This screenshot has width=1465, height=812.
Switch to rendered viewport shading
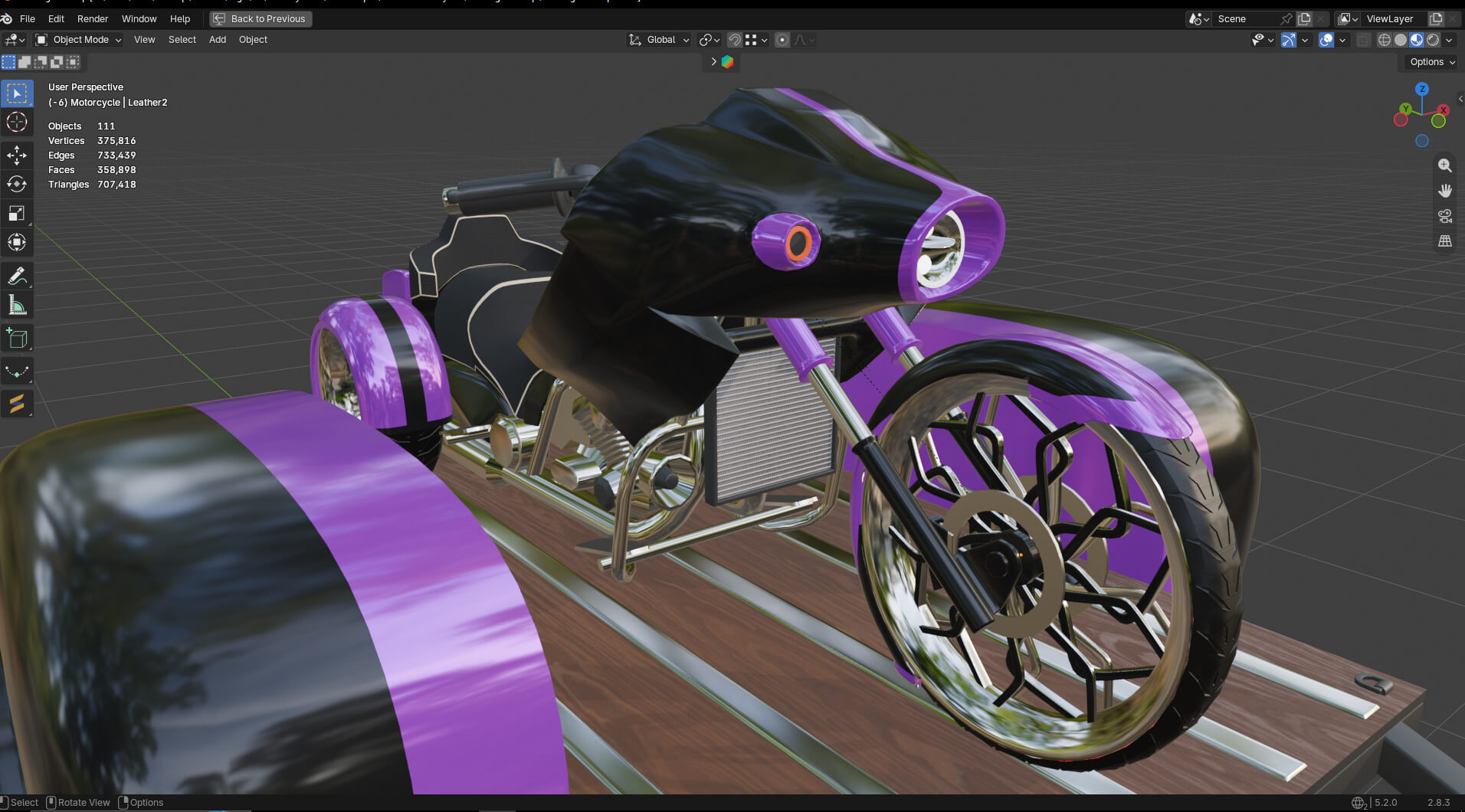(x=1433, y=40)
